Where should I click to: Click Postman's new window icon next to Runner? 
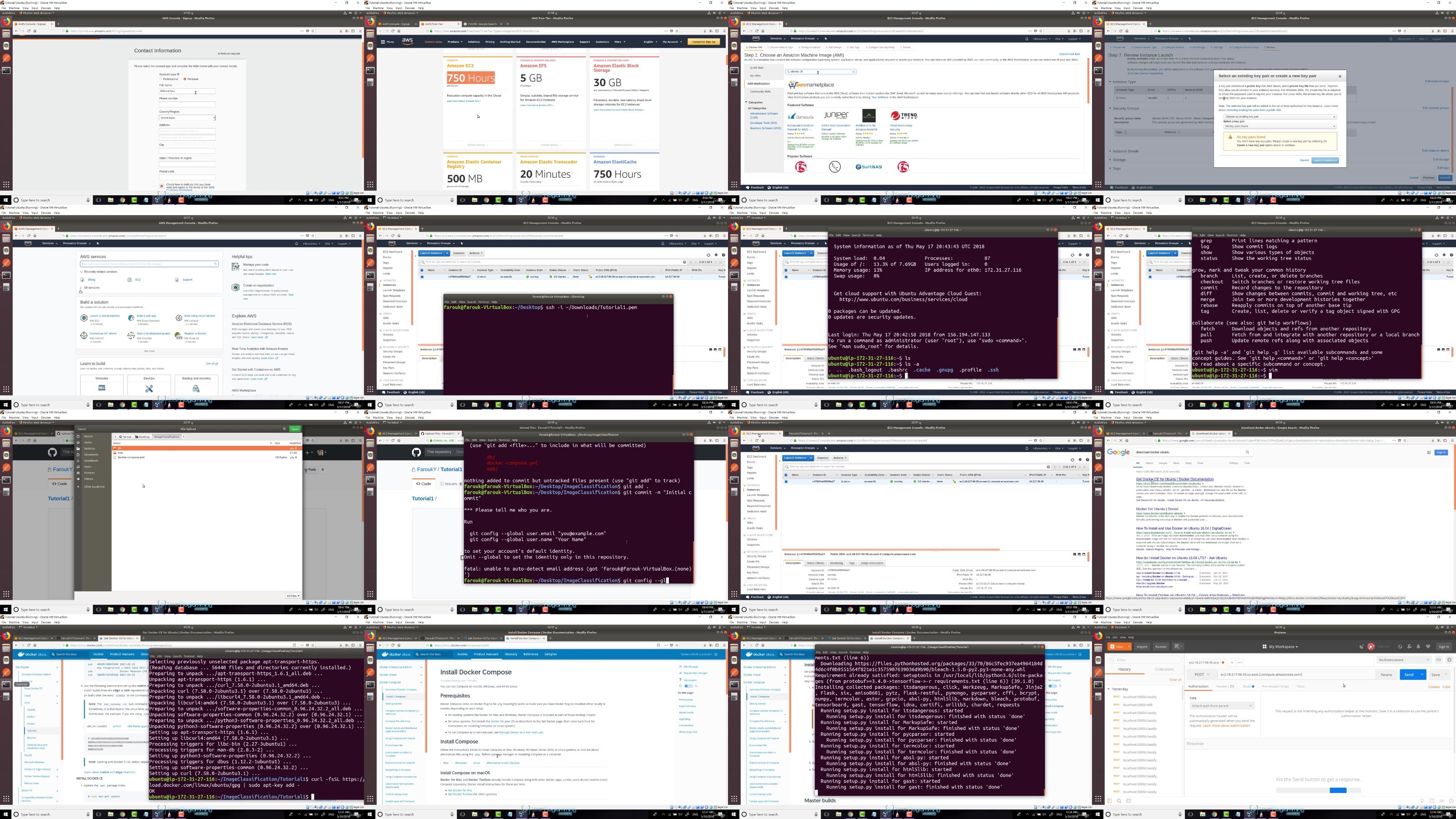(1178, 647)
